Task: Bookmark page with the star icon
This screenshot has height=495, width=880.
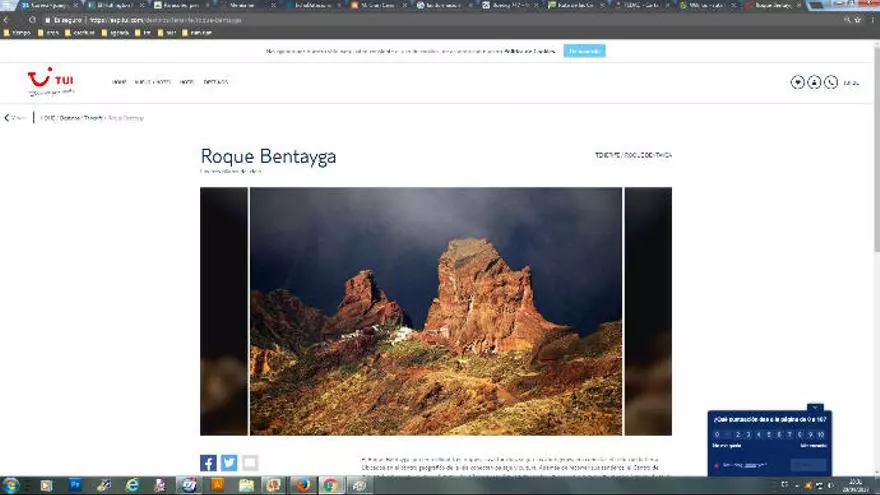Action: (857, 19)
